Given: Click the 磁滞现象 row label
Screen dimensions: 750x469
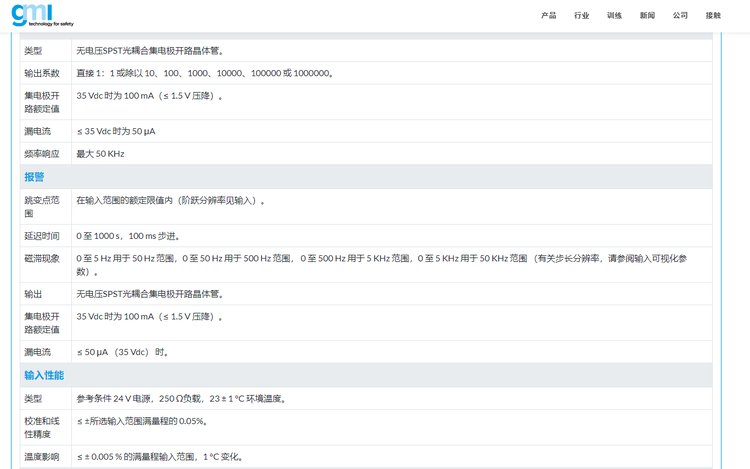Looking at the screenshot, I should click(x=42, y=258).
